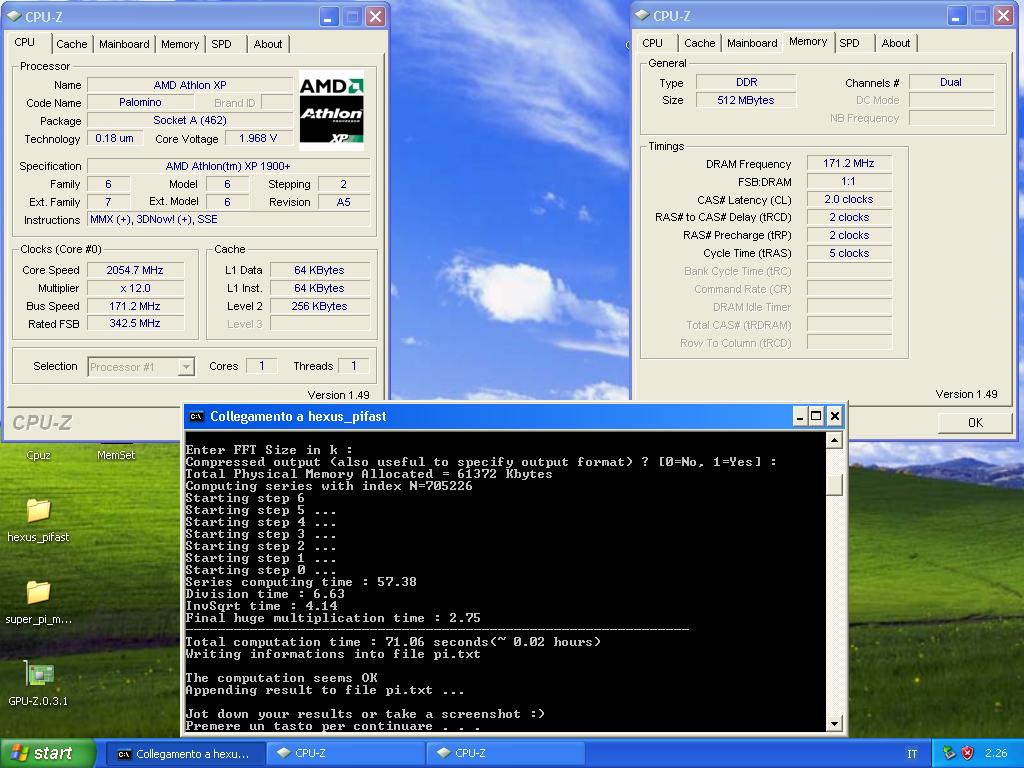
Task: Click the Cycle Time value 5 clocks
Action: tap(848, 253)
